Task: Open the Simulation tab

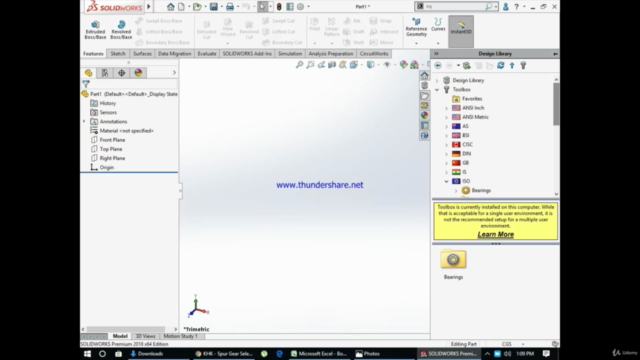Action: click(290, 54)
